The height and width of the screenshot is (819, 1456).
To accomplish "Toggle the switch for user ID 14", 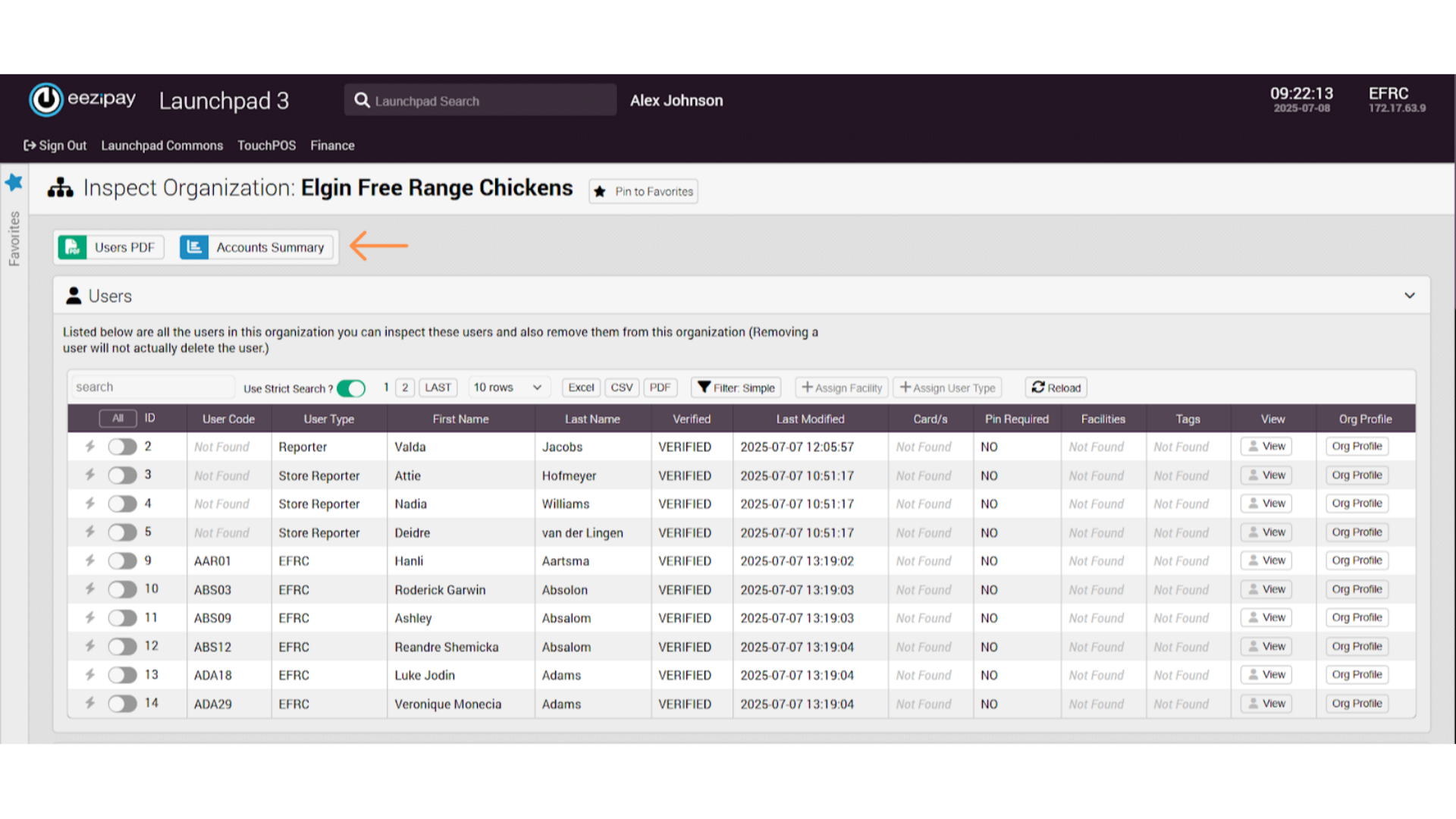I will pyautogui.click(x=122, y=703).
